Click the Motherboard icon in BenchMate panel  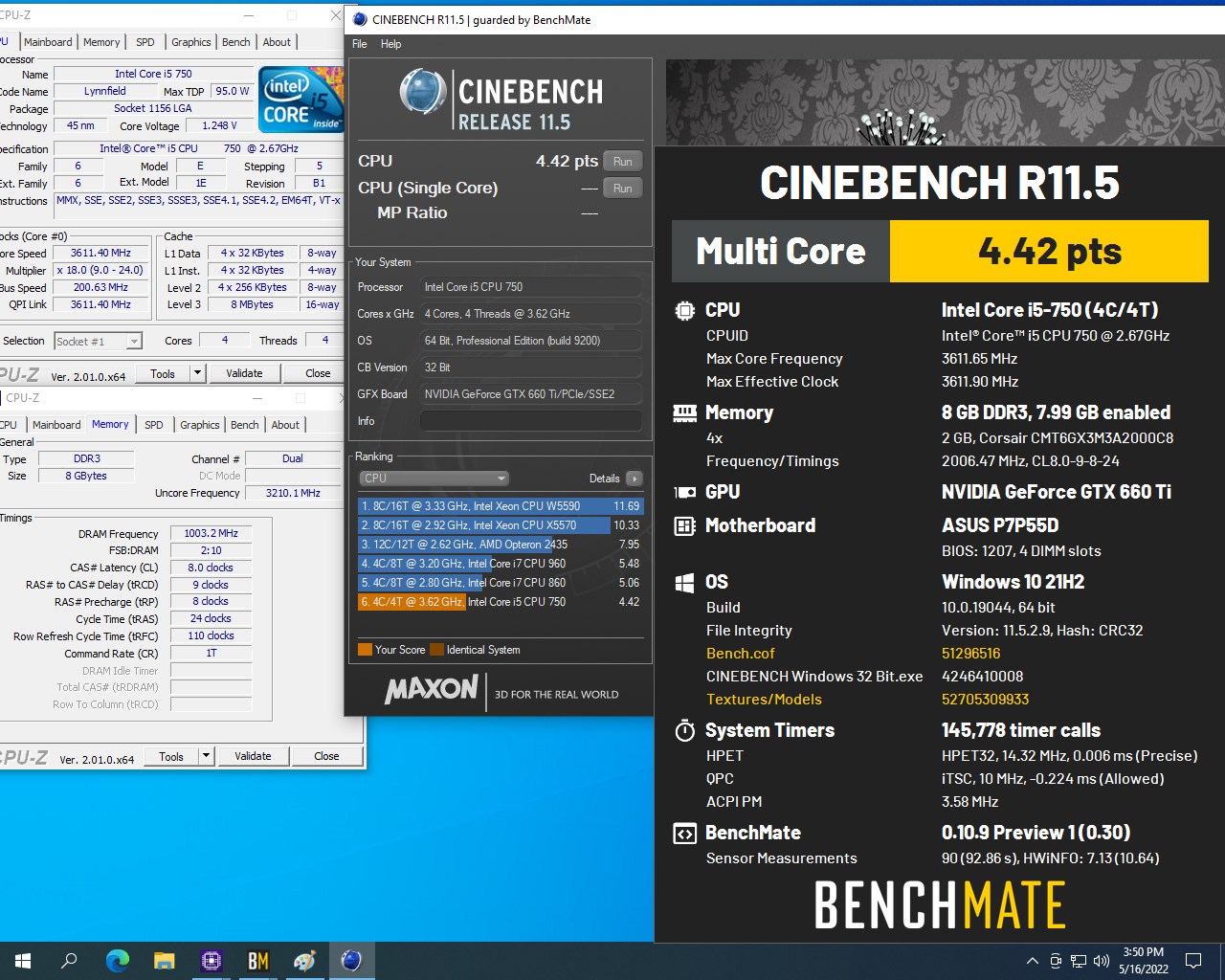684,525
